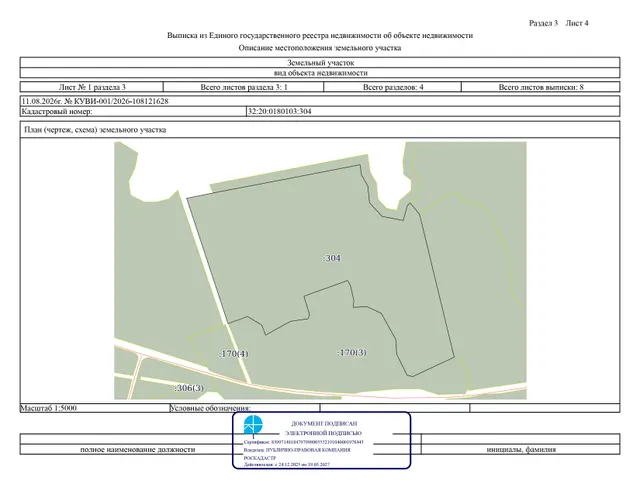Click the stamp owner line 'ПУБЛИЧНО-ПРАВОВАЯ КОМПАНИЯ'

(297, 450)
